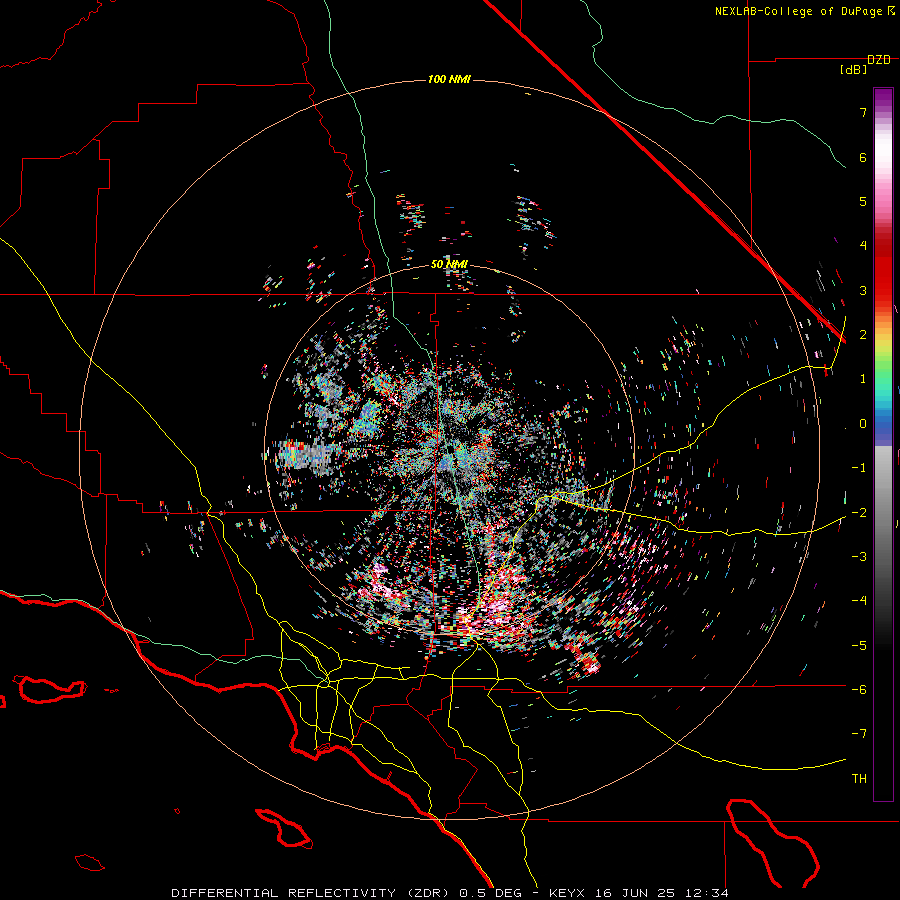
Task: Click the 5 dB scale value
Action: coord(863,201)
